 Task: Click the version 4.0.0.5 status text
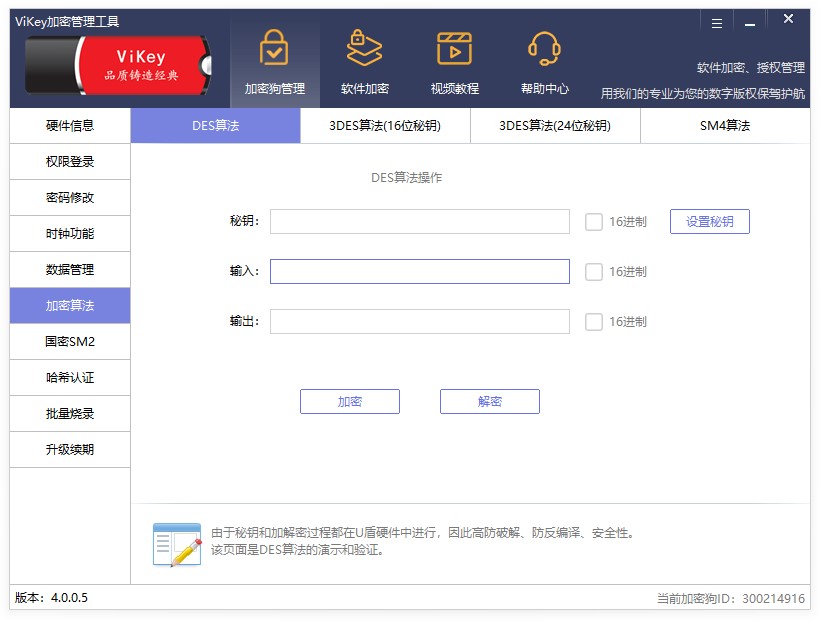(x=51, y=598)
